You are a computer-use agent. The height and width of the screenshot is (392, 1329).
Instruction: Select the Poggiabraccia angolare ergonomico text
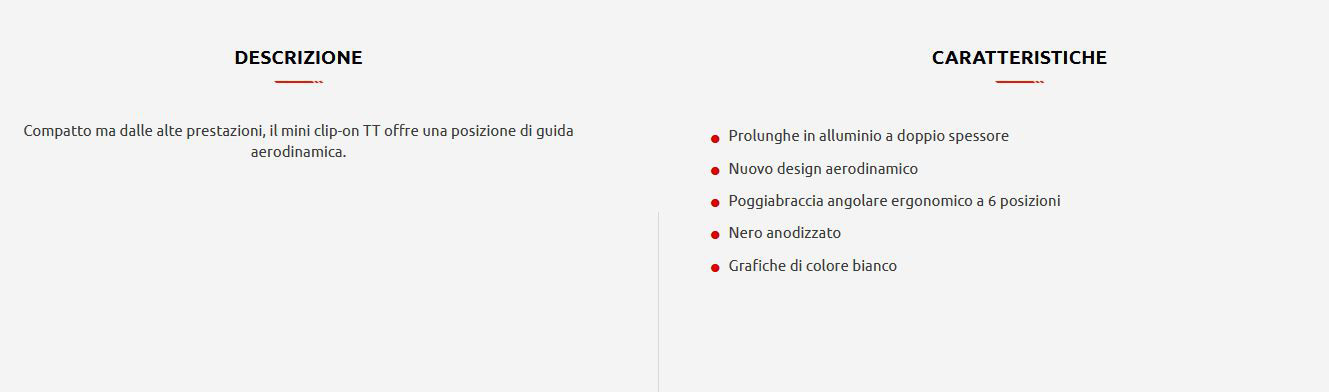[894, 201]
